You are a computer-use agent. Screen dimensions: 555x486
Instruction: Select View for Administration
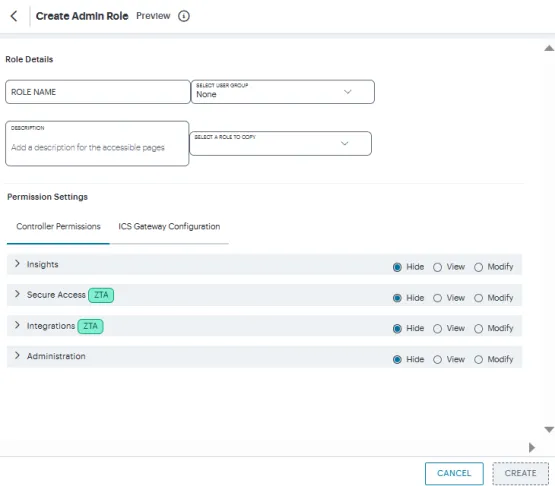(x=437, y=360)
